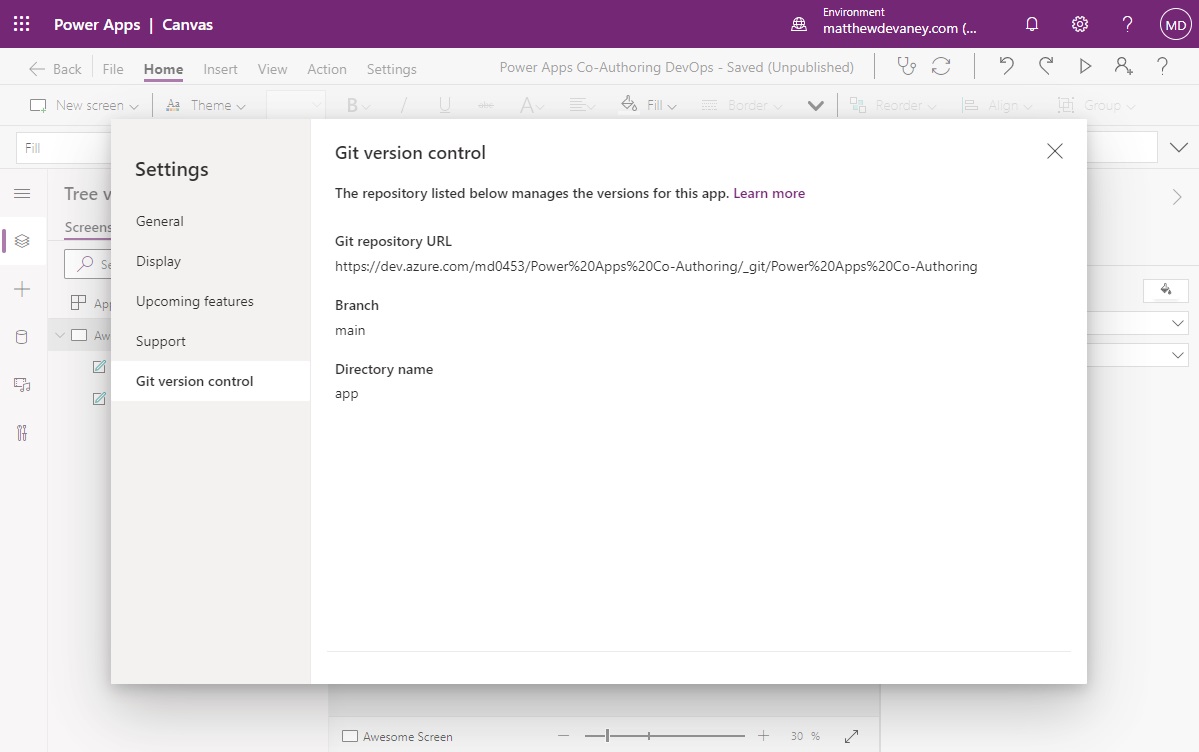Open Advanced tools from the sidebar

22,433
